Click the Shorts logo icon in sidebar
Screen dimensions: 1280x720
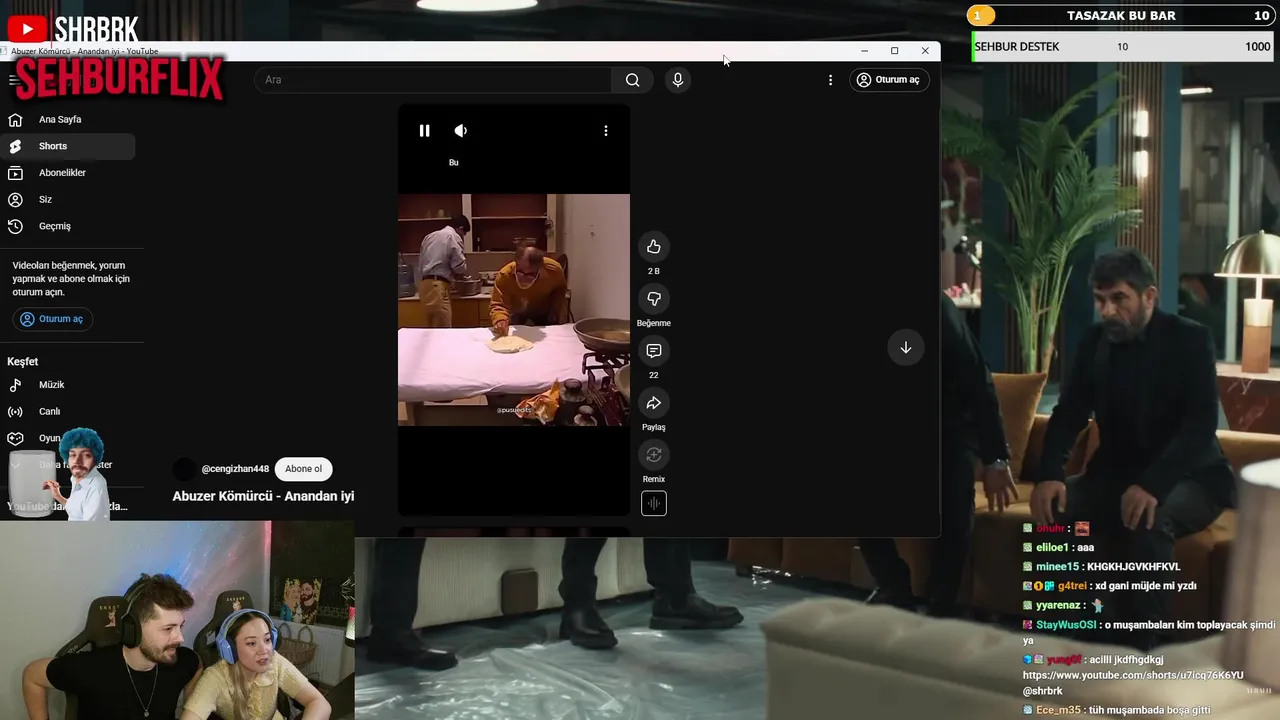coord(15,147)
